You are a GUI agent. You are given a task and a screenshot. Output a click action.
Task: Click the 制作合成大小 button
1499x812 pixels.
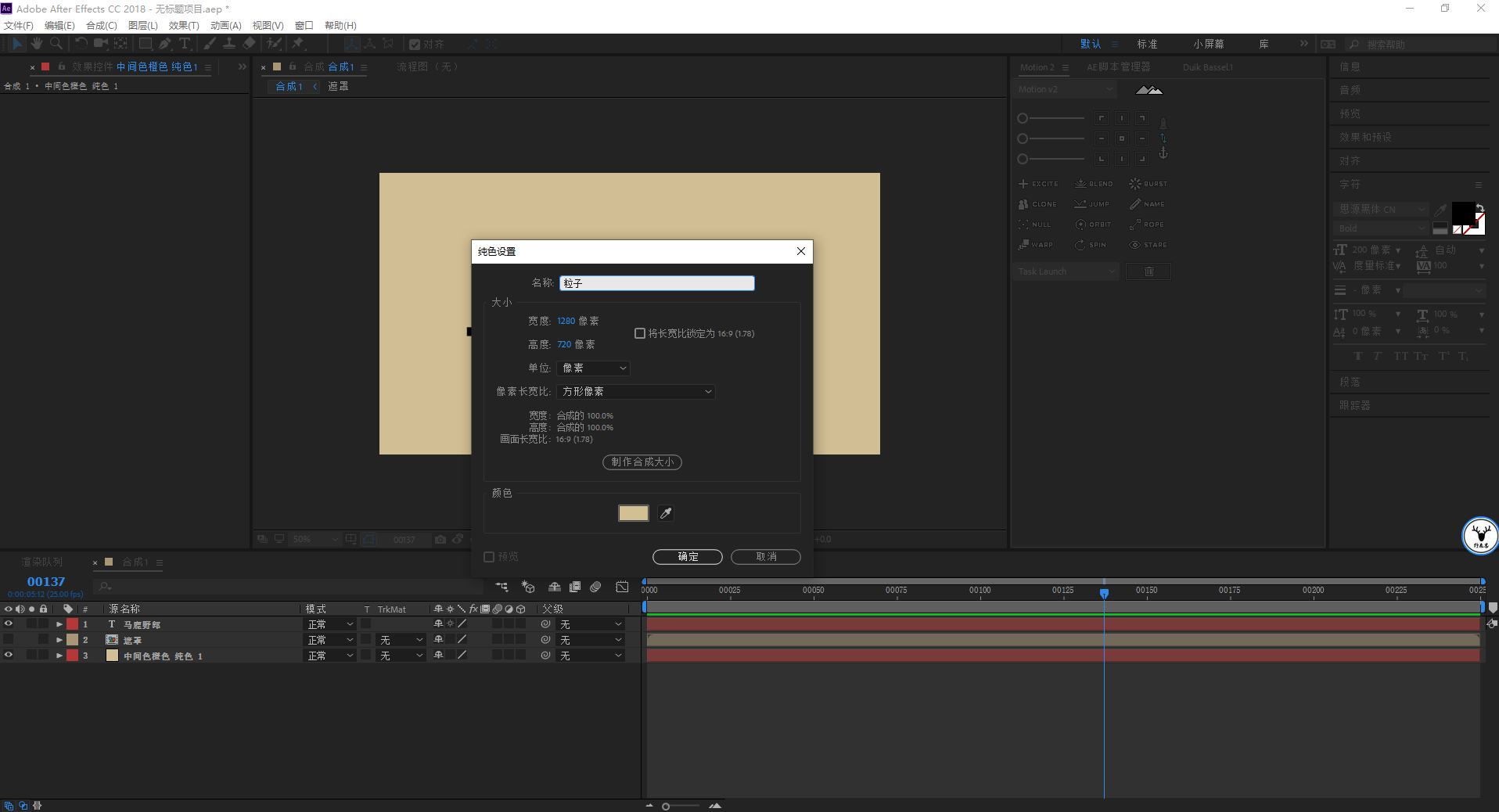coord(642,462)
